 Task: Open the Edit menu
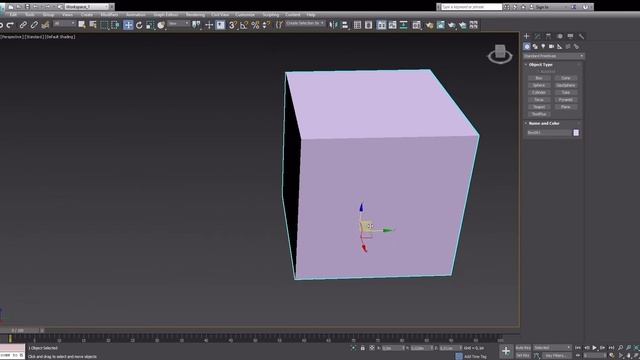pyautogui.click(x=13, y=15)
